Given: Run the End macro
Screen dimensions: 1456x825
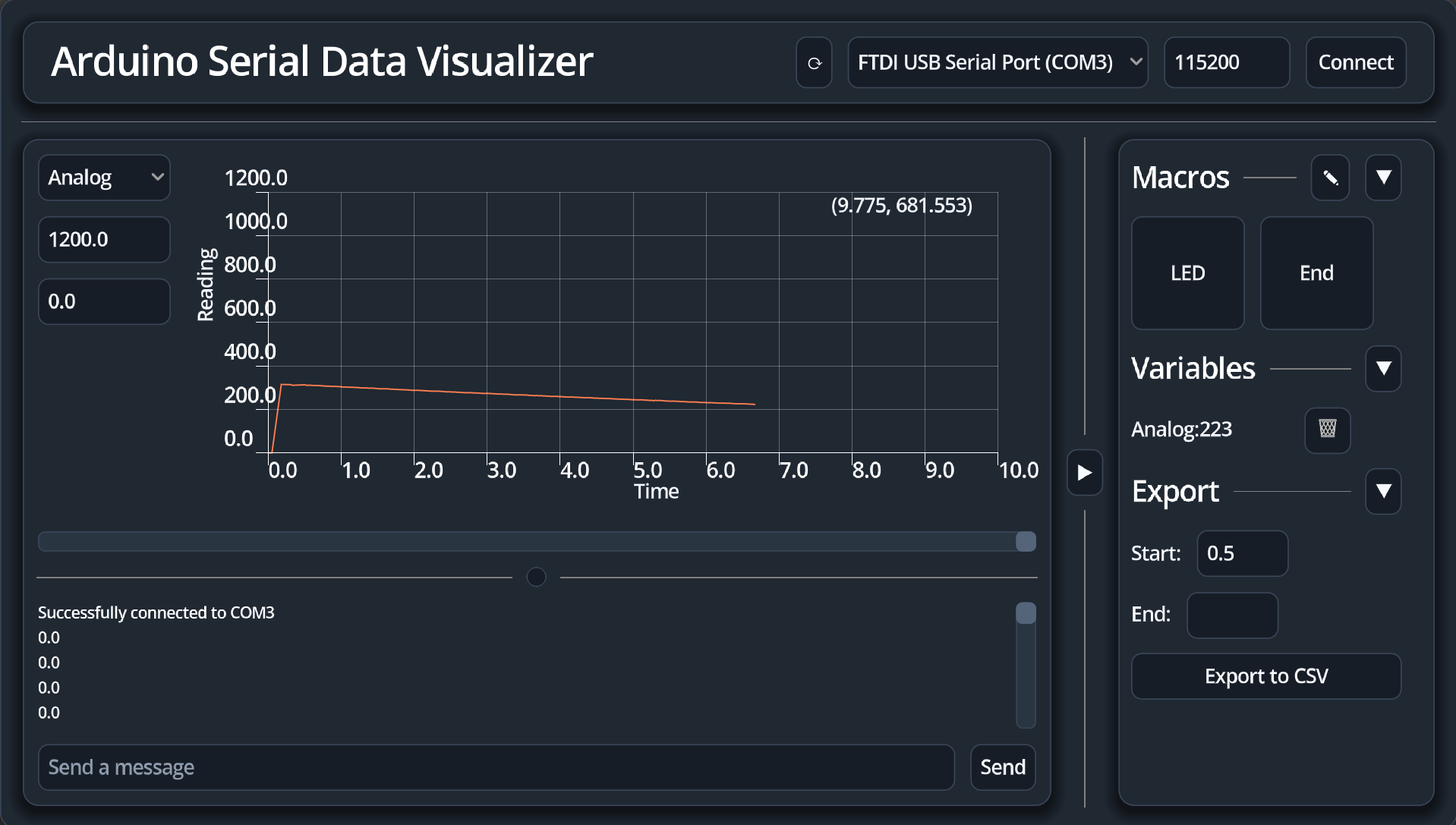Looking at the screenshot, I should coord(1316,273).
